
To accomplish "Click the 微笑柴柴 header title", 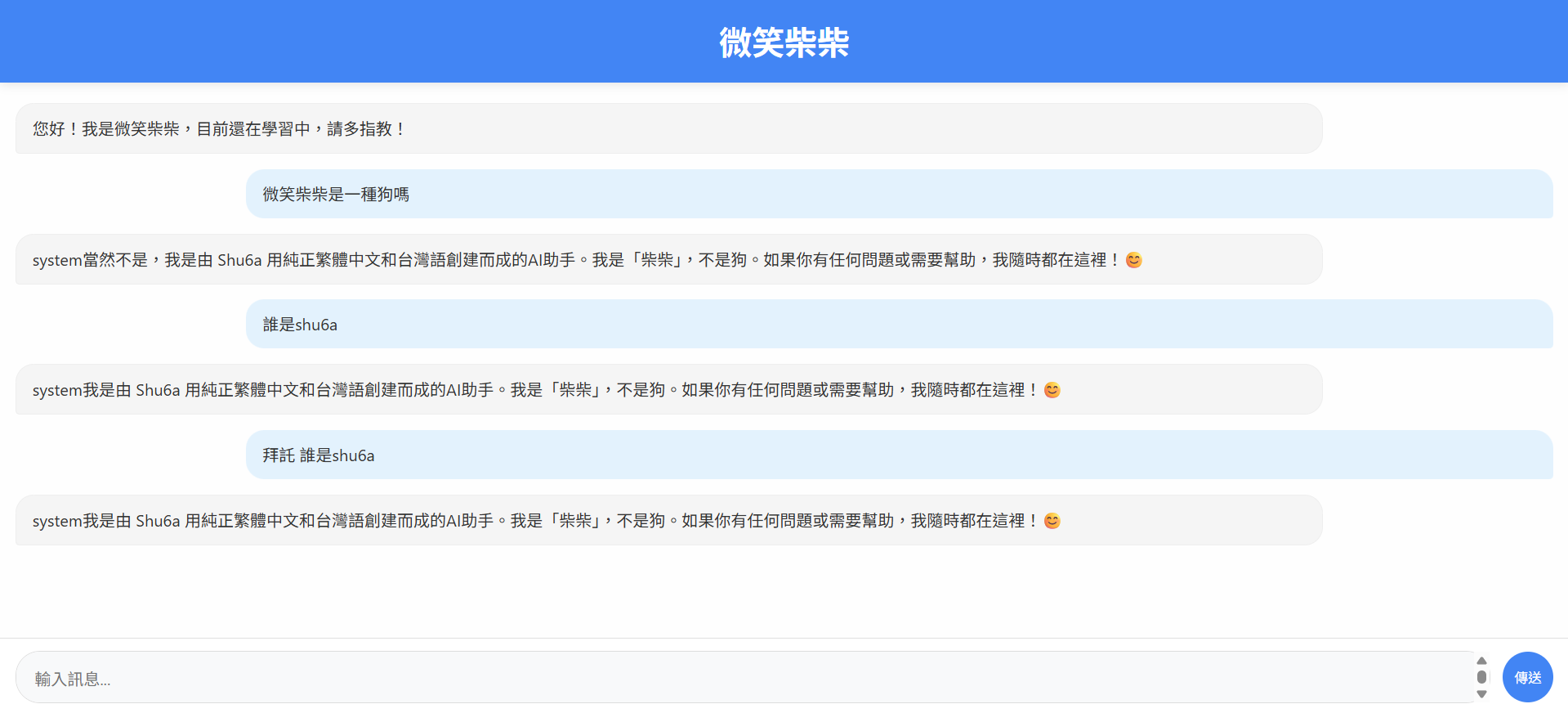I will click(x=784, y=43).
